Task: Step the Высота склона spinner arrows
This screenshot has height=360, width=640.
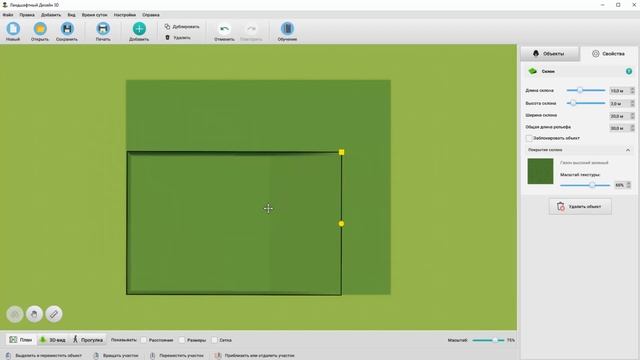Action: [x=632, y=104]
